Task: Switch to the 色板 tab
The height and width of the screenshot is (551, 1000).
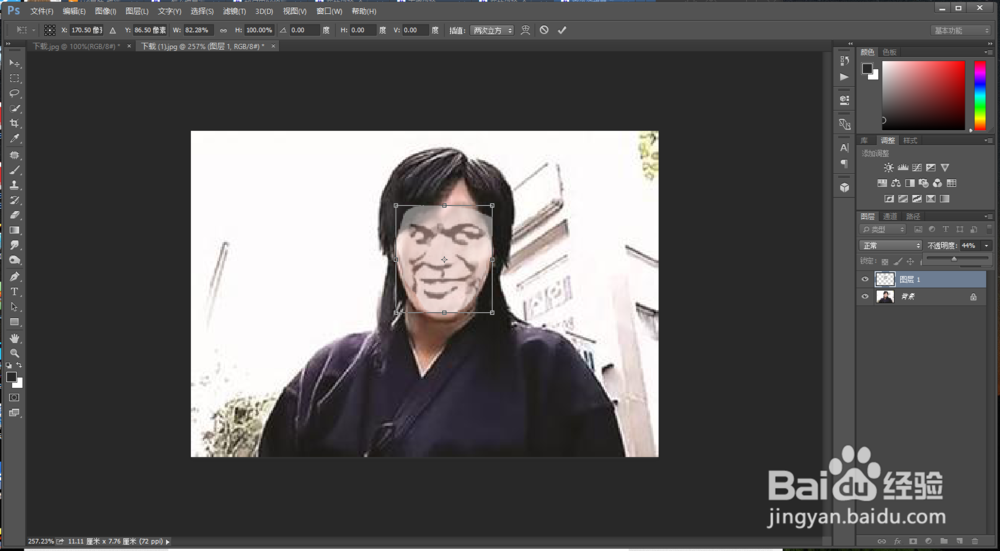Action: (889, 52)
